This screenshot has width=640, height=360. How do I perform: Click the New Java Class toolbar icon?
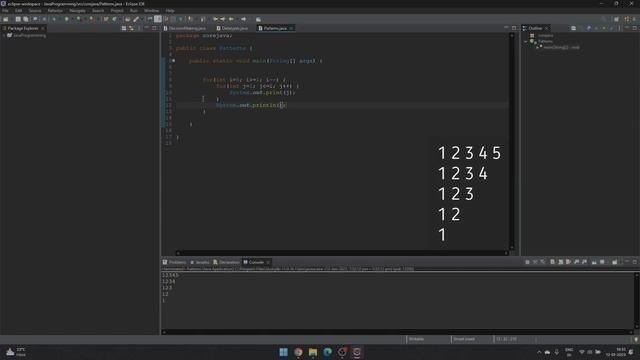pyautogui.click(x=115, y=19)
